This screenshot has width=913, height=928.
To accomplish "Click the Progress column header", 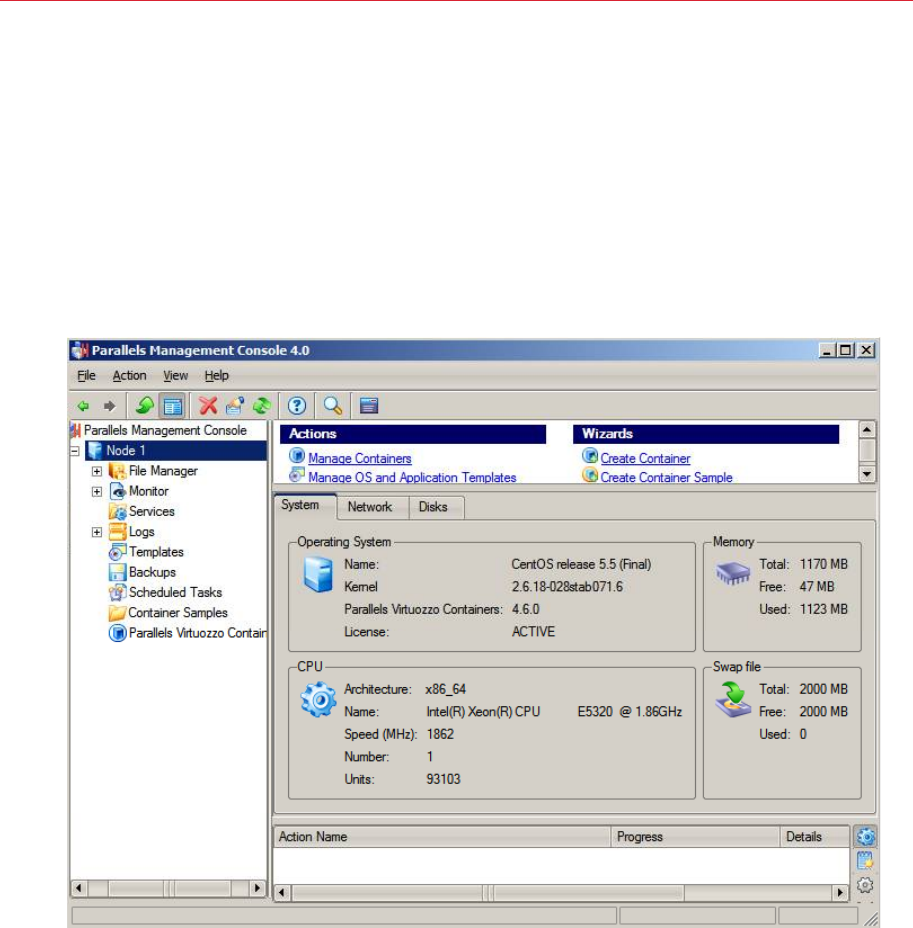I will (695, 837).
